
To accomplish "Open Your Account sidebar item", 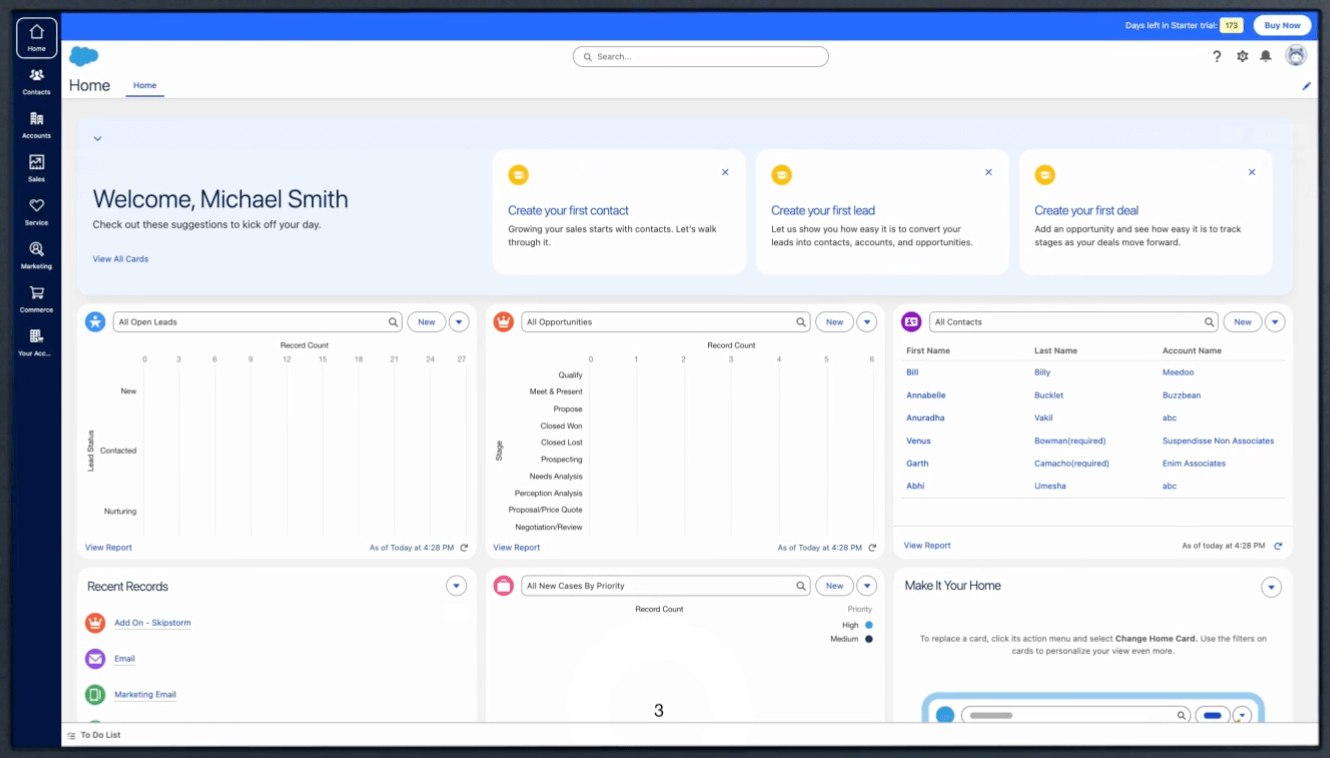I will coord(36,343).
